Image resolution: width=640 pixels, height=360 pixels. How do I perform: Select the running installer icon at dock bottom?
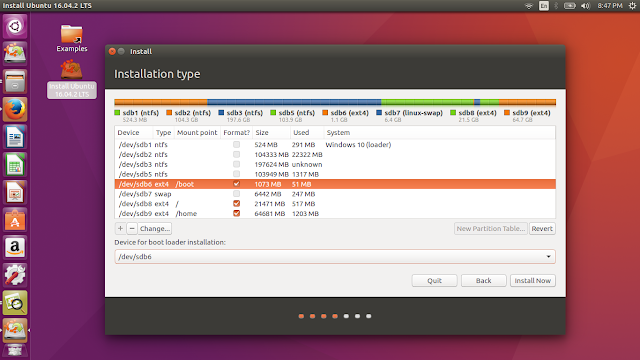coord(15,330)
